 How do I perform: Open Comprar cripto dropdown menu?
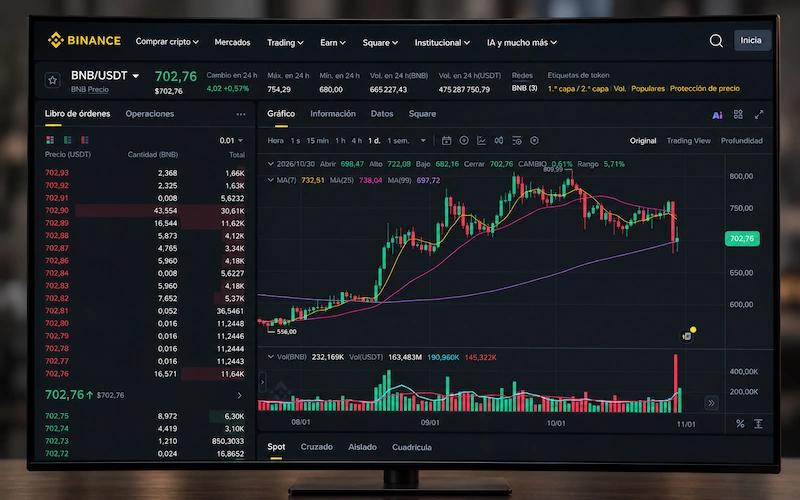coord(167,42)
